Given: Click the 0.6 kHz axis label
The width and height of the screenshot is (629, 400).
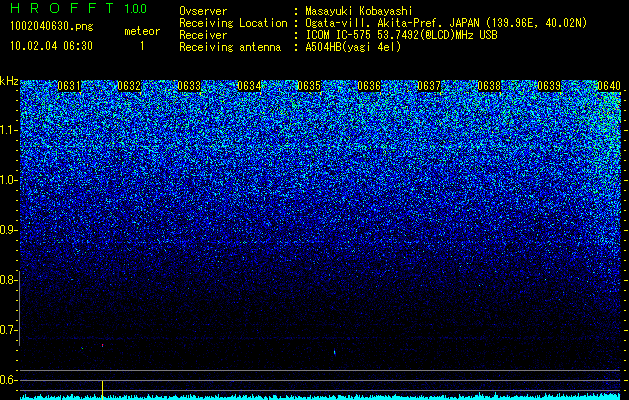Looking at the screenshot, I should coord(8,380).
